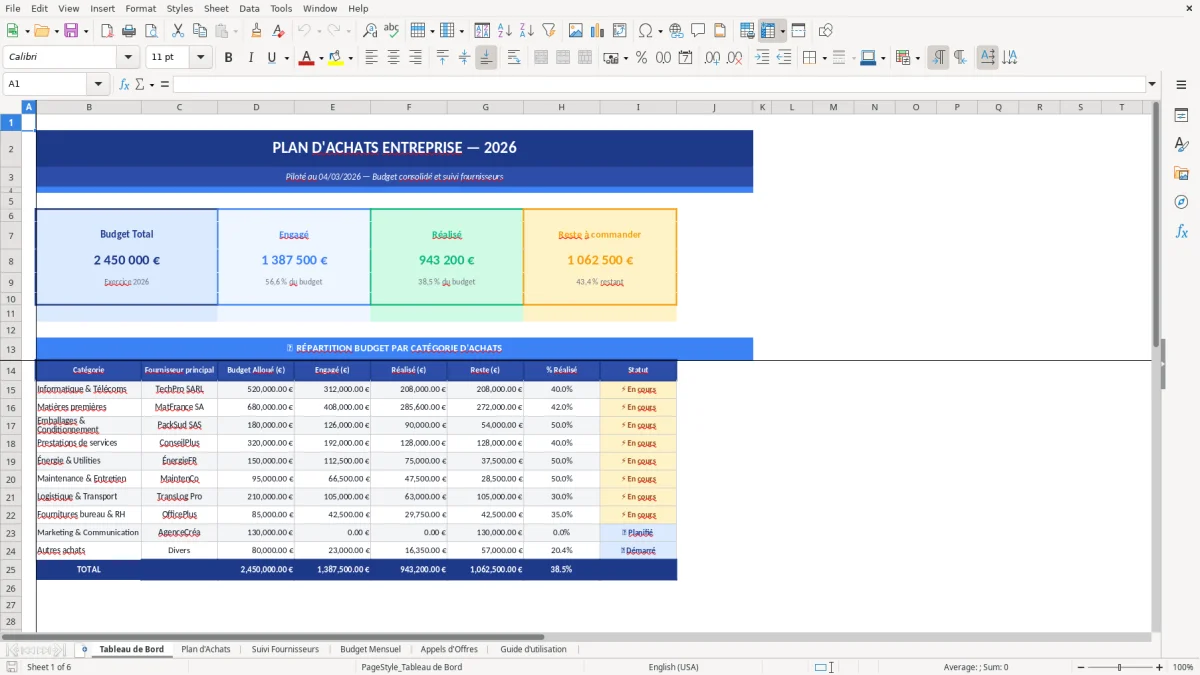
Task: Switch to the Budget Mensuel sheet tab
Action: point(370,649)
